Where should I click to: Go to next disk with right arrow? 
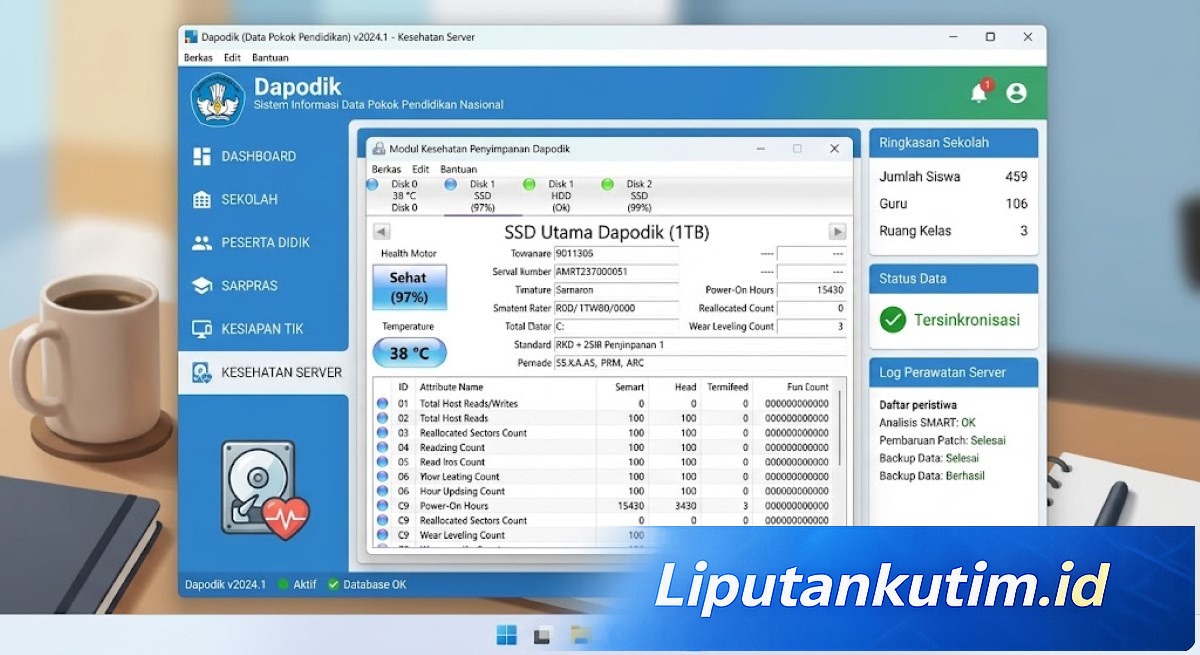pyautogui.click(x=837, y=232)
